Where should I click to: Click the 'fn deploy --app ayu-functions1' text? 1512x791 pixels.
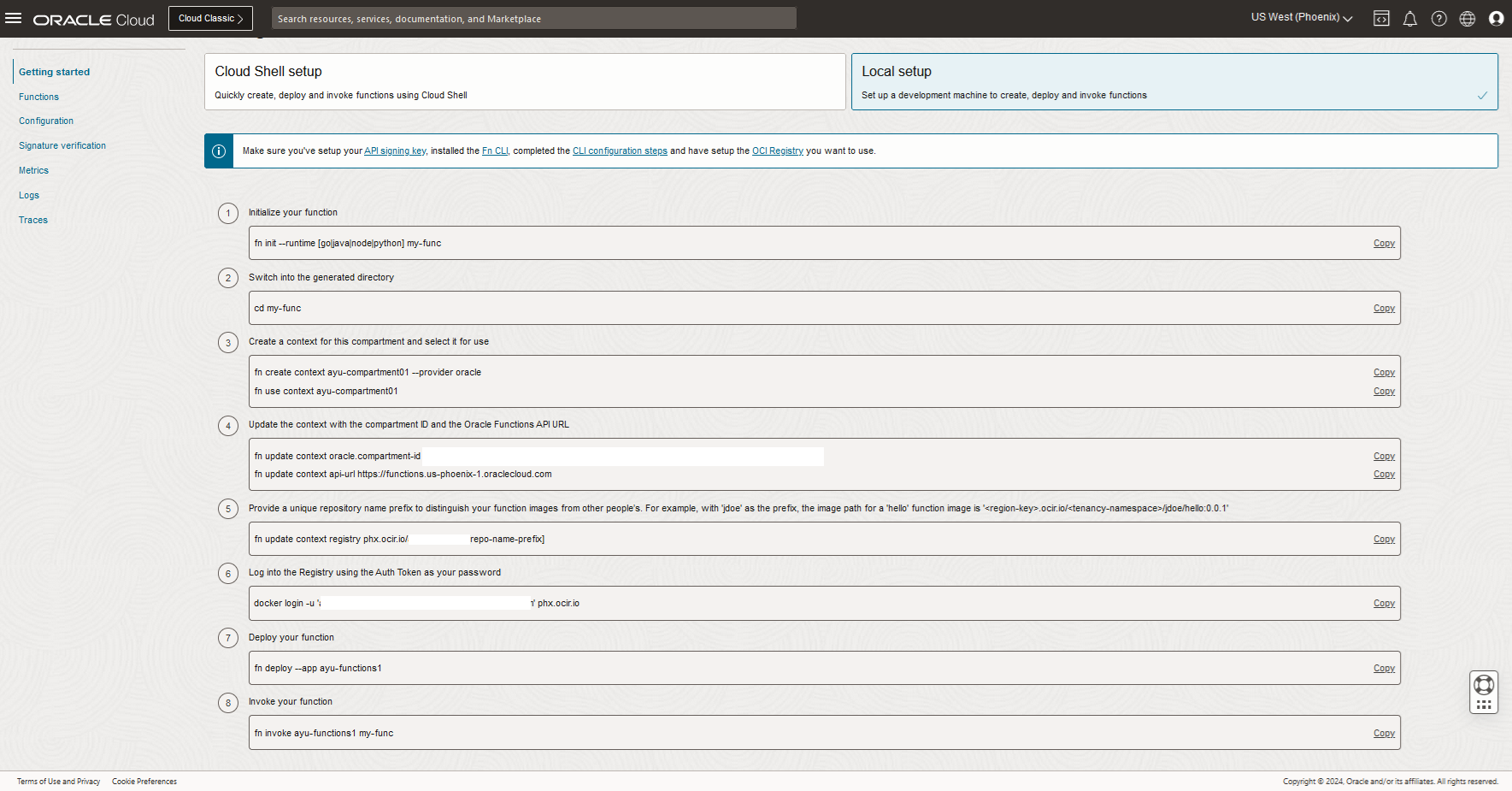pyautogui.click(x=318, y=669)
